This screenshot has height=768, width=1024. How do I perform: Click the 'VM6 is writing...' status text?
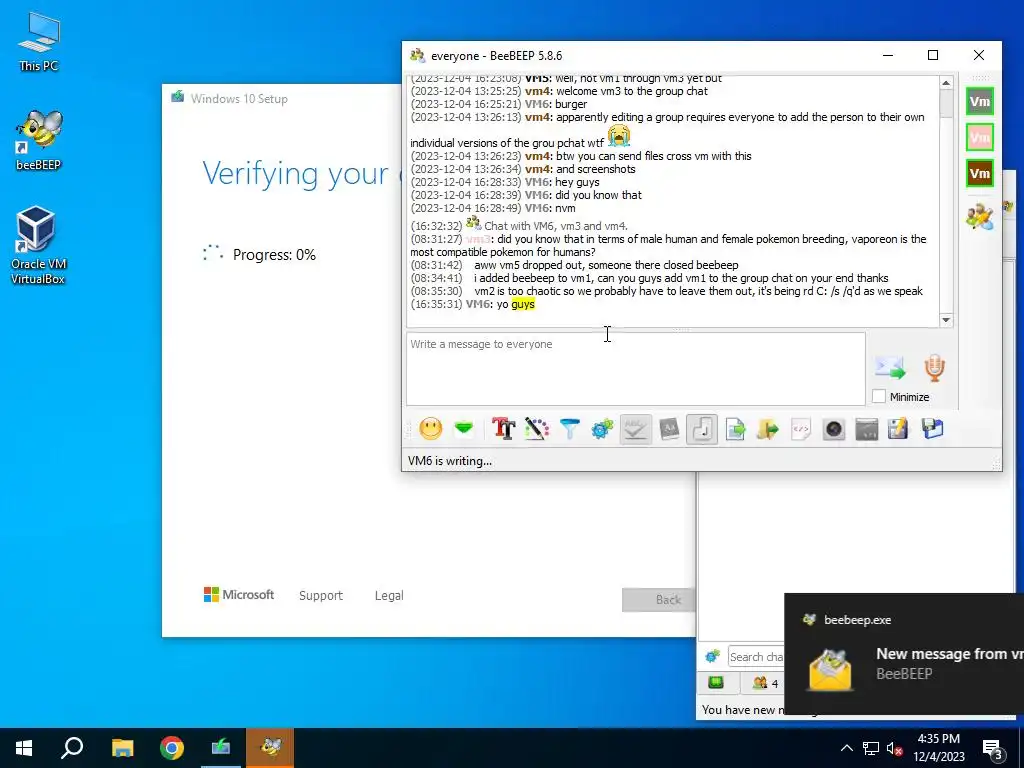pos(450,460)
